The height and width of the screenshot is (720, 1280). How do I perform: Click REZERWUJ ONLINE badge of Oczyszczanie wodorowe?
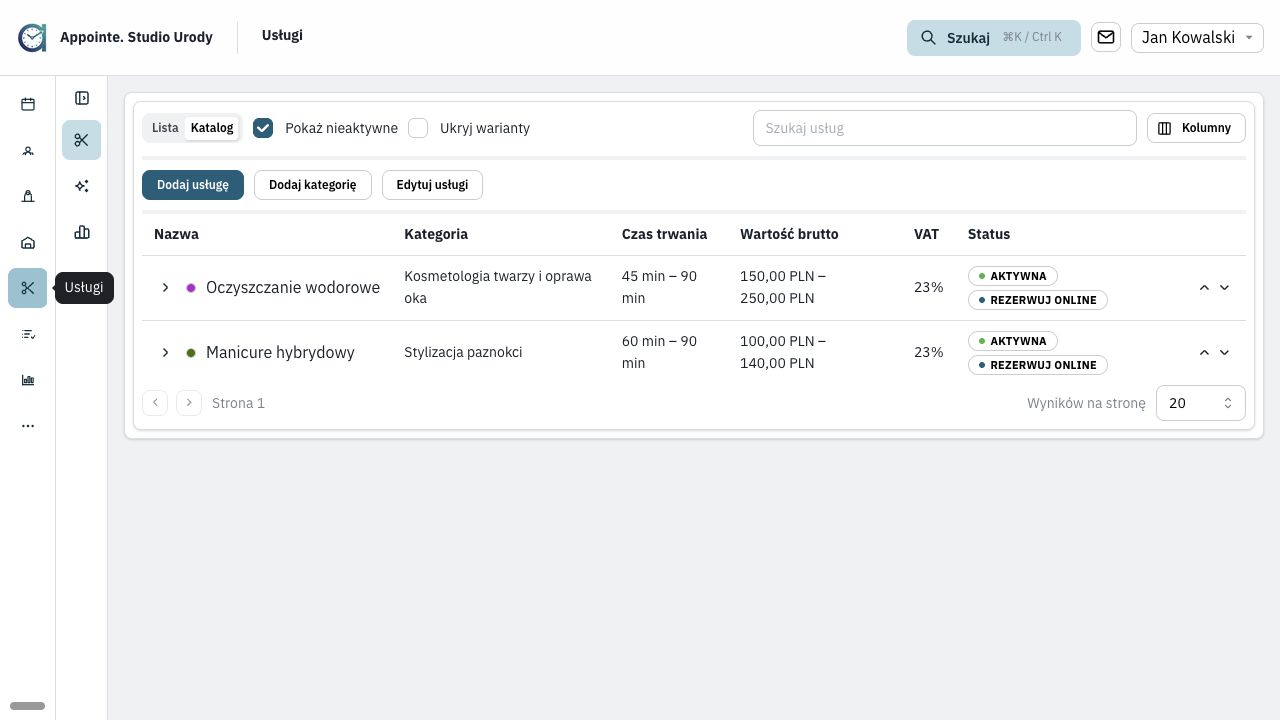coord(1038,300)
